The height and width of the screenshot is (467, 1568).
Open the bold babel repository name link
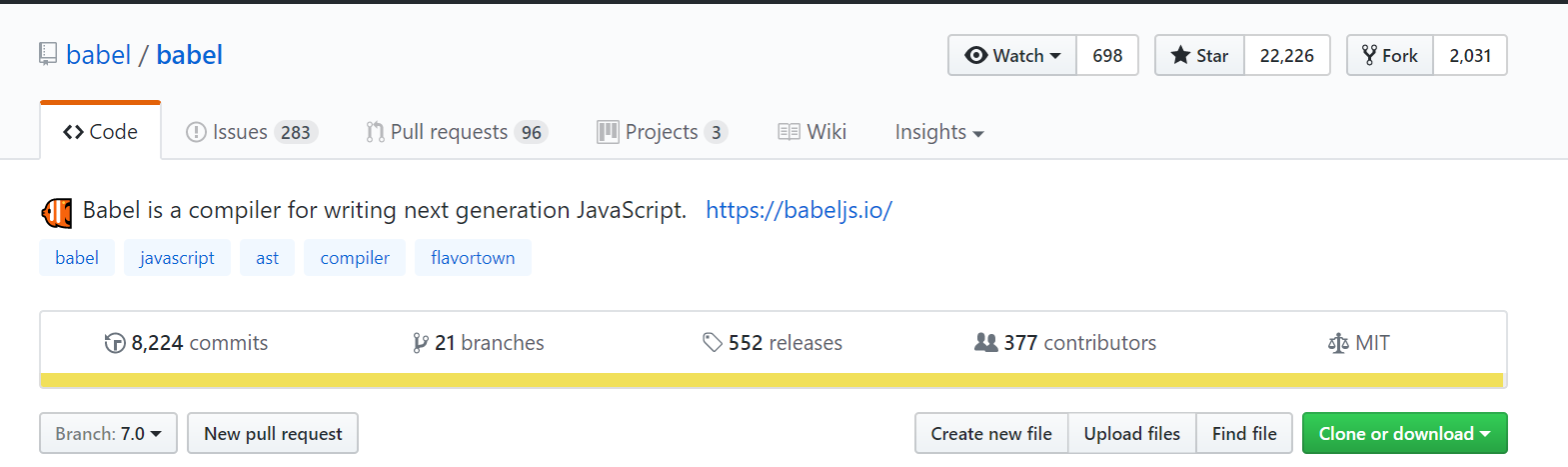coord(189,55)
